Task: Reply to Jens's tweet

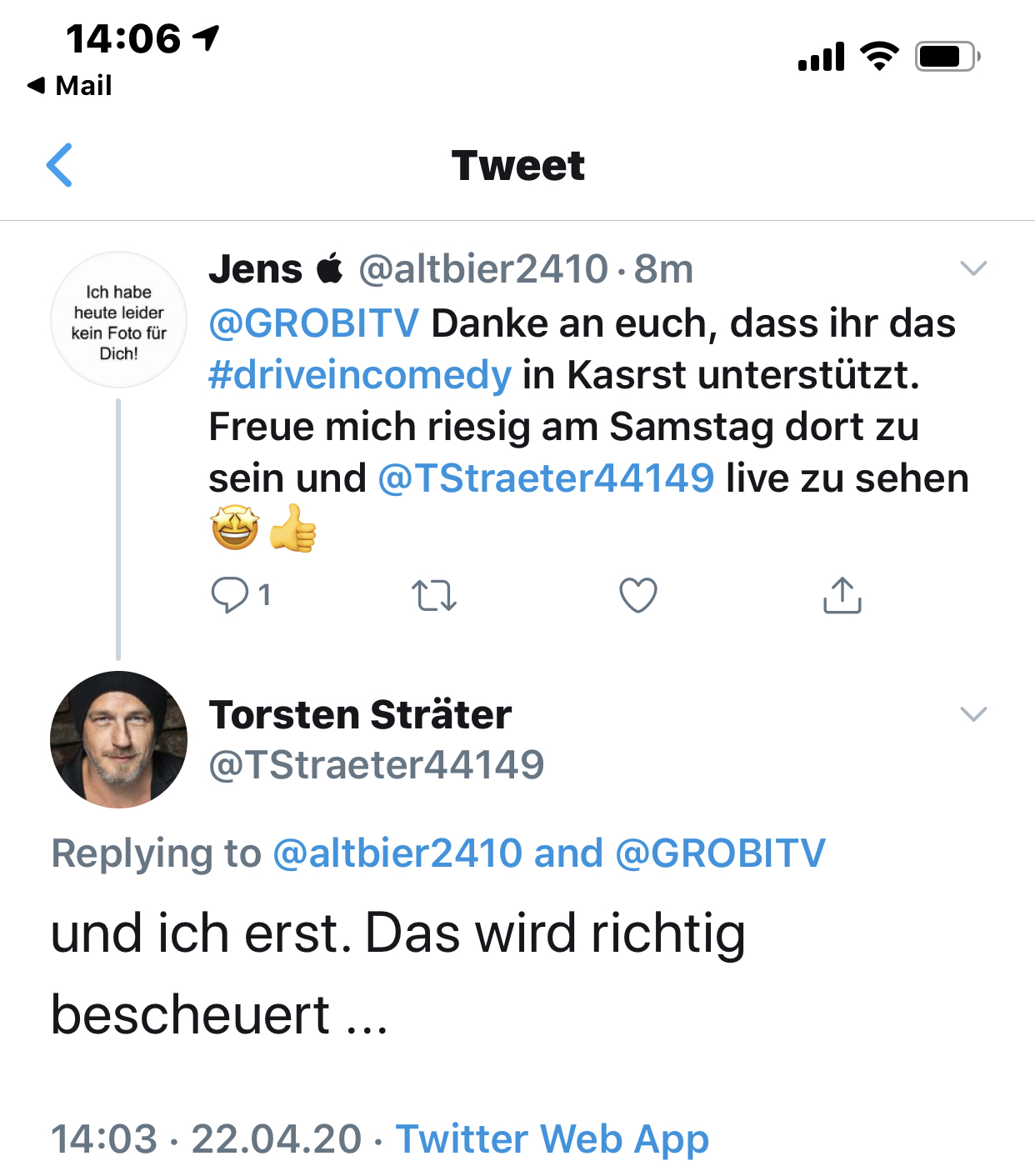Action: click(230, 595)
